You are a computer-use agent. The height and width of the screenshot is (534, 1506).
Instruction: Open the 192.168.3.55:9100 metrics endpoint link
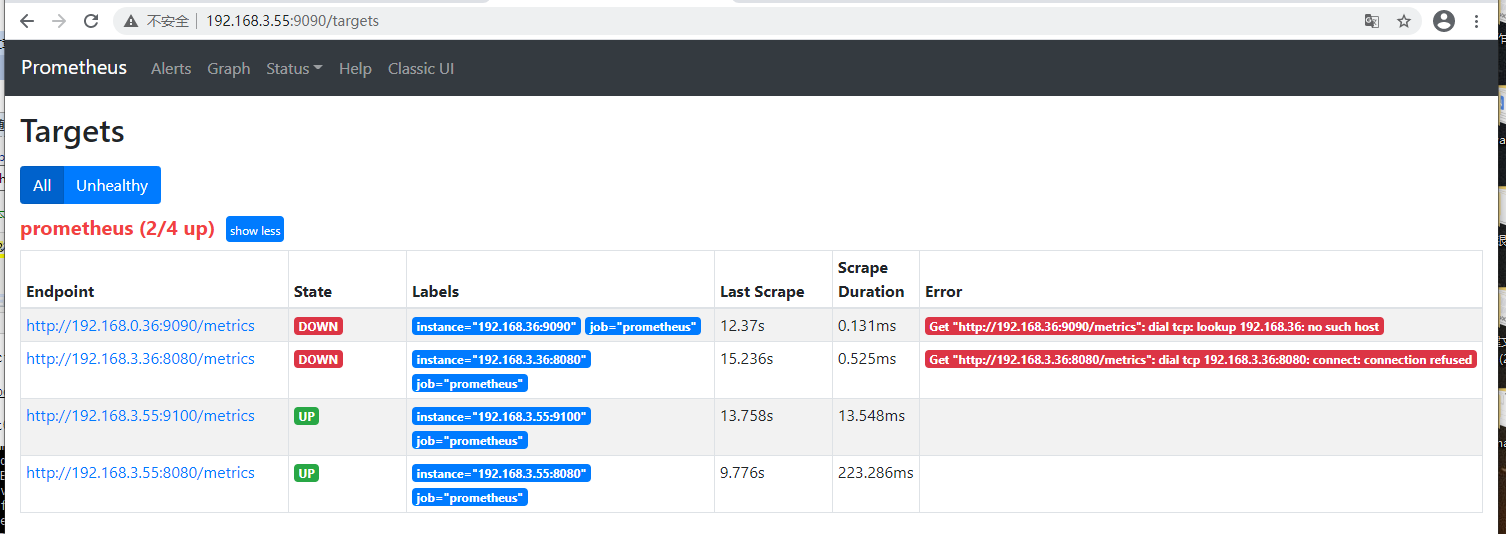pyautogui.click(x=141, y=416)
